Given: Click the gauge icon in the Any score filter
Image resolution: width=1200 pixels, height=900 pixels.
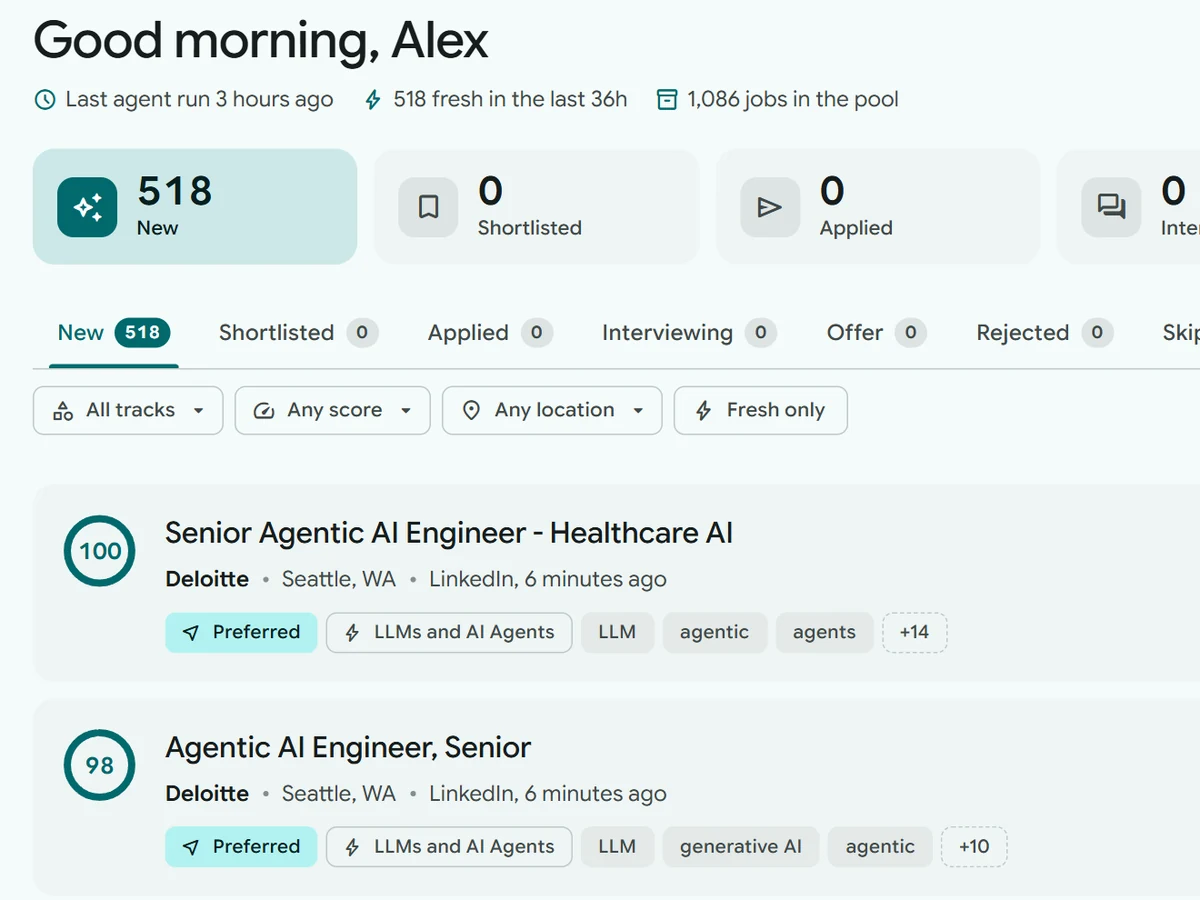Looking at the screenshot, I should (x=264, y=411).
